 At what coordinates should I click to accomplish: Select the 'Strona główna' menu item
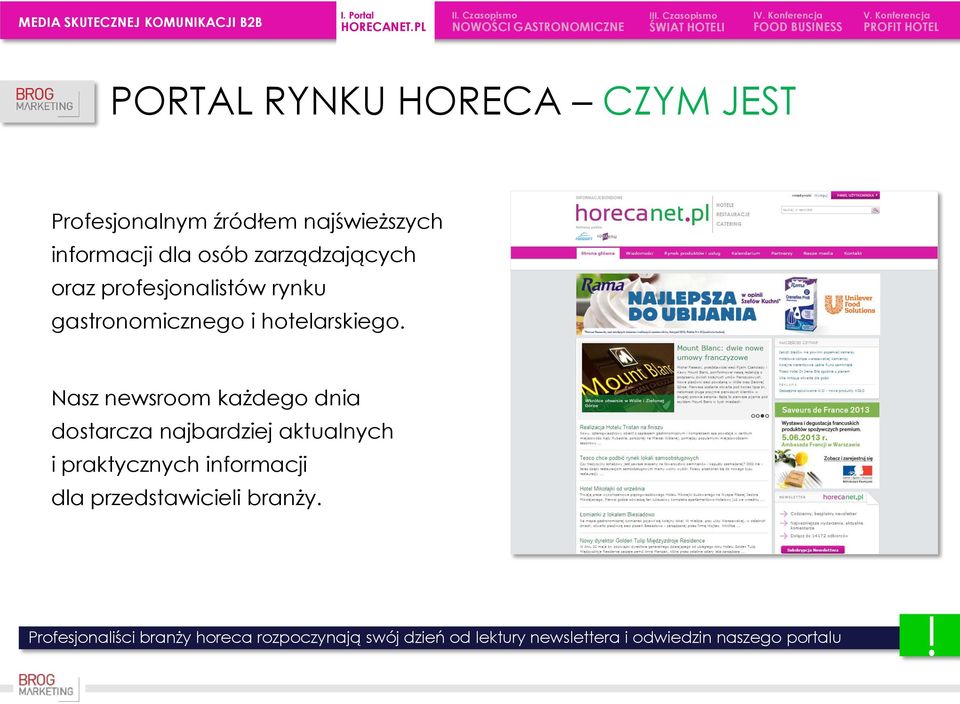598,253
